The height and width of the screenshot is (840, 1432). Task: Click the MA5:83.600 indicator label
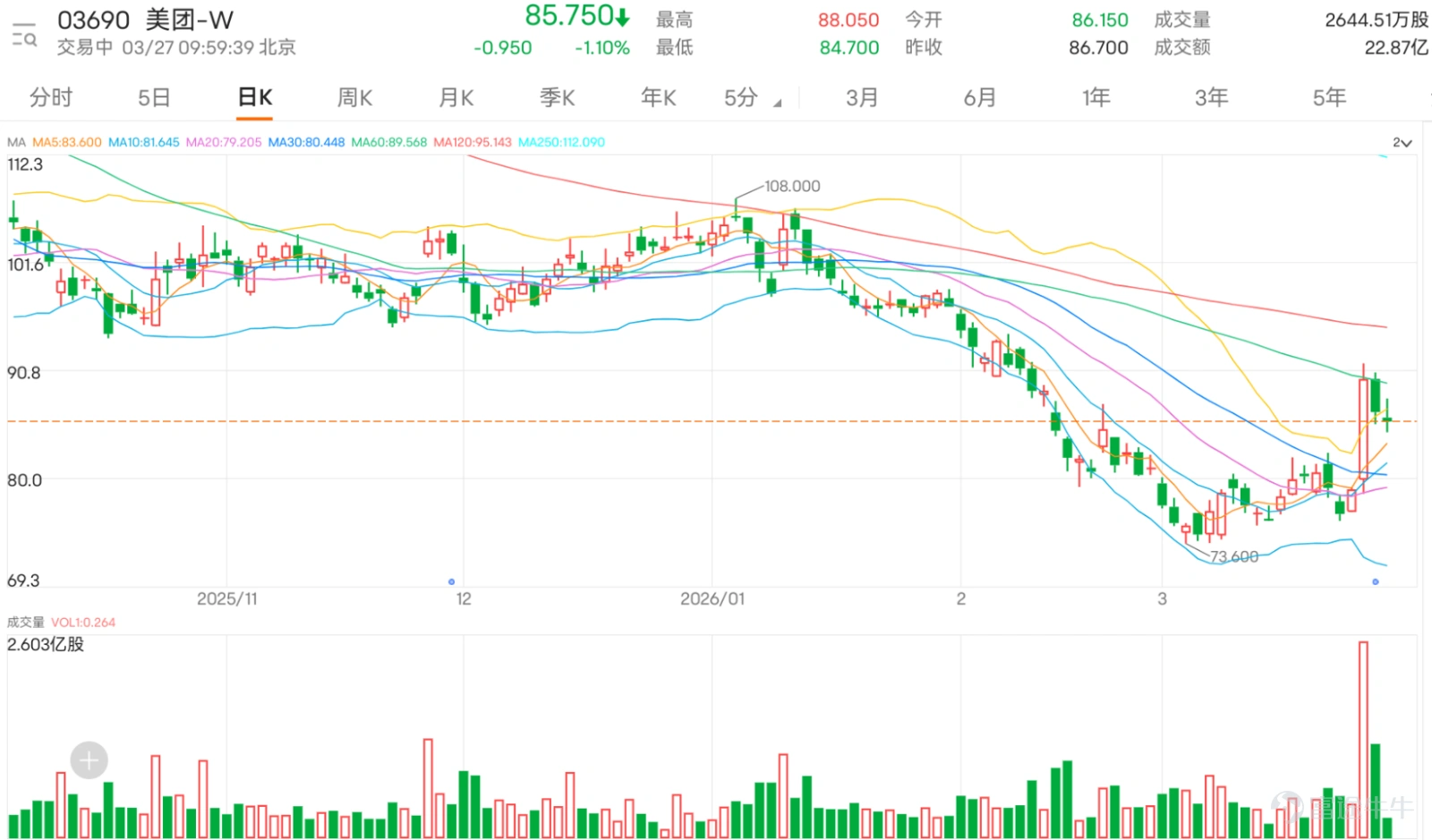coord(67,142)
